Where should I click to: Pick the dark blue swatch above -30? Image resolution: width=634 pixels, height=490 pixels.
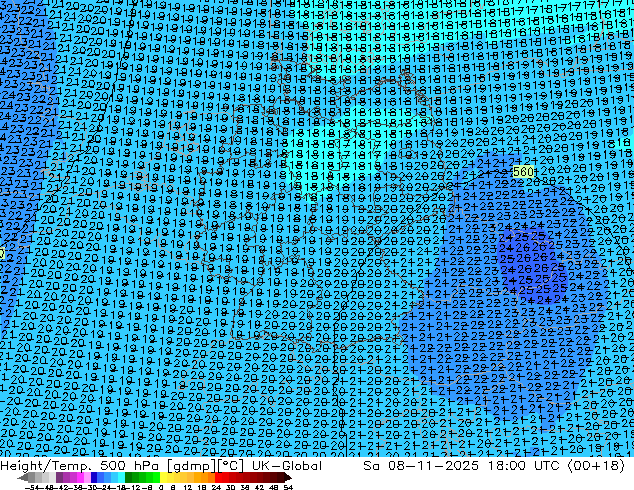pyautogui.click(x=94, y=477)
